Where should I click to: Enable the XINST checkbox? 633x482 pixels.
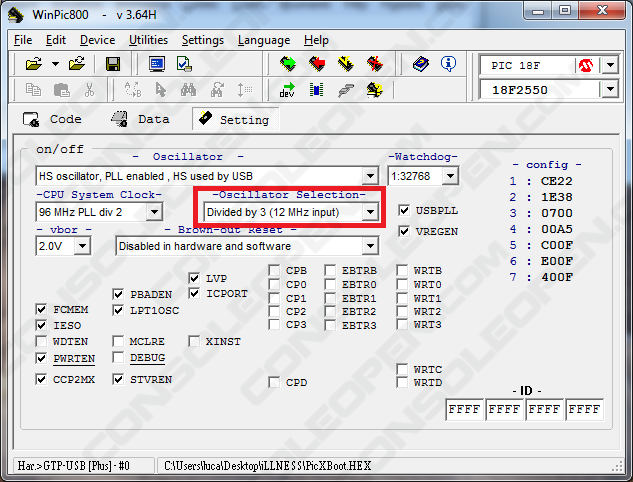[x=194, y=342]
